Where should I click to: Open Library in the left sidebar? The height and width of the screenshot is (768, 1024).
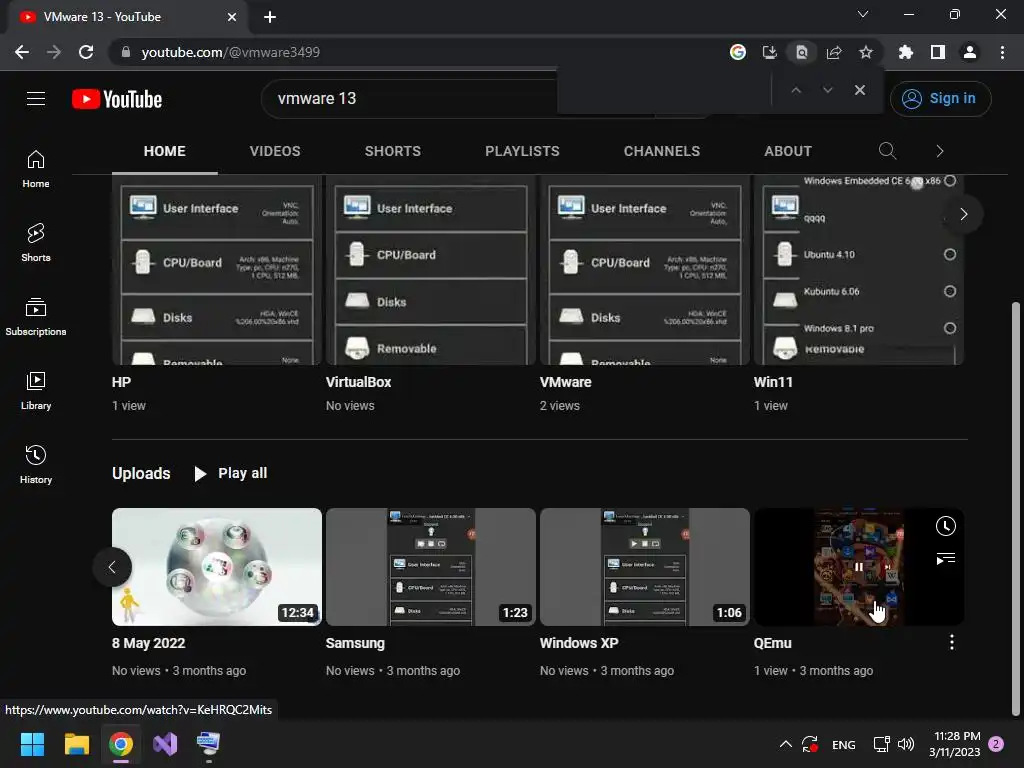[36, 391]
